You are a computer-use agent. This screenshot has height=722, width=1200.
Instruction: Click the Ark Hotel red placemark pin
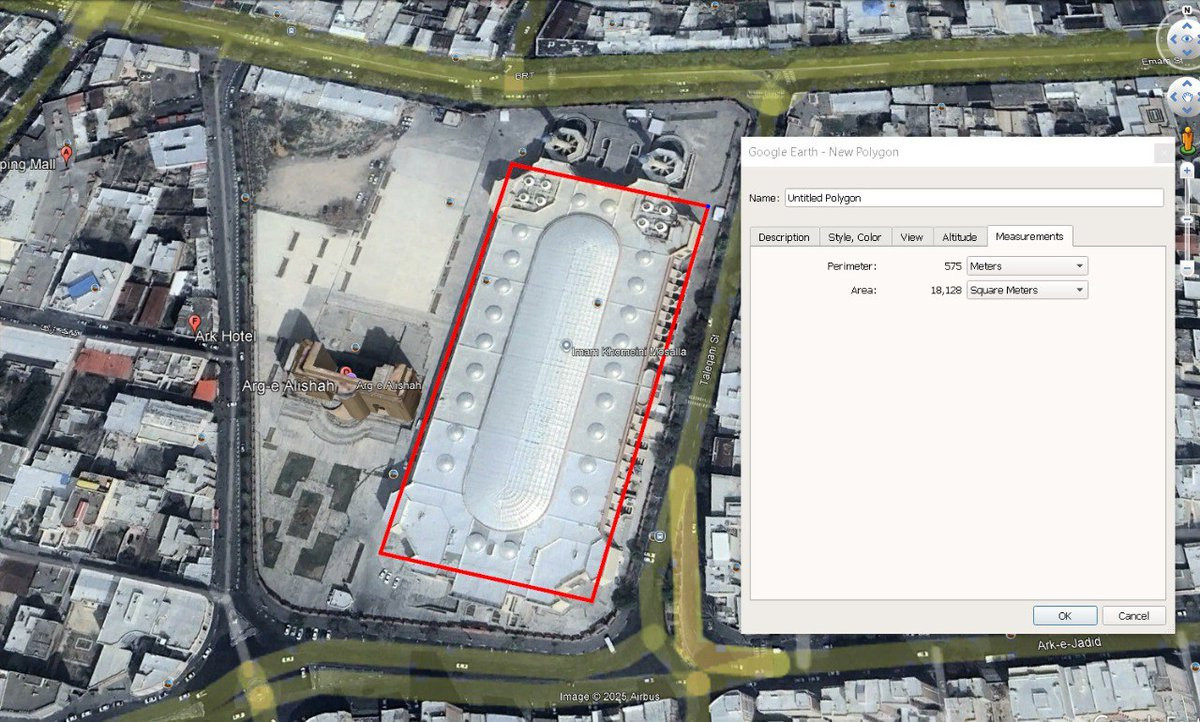point(195,323)
